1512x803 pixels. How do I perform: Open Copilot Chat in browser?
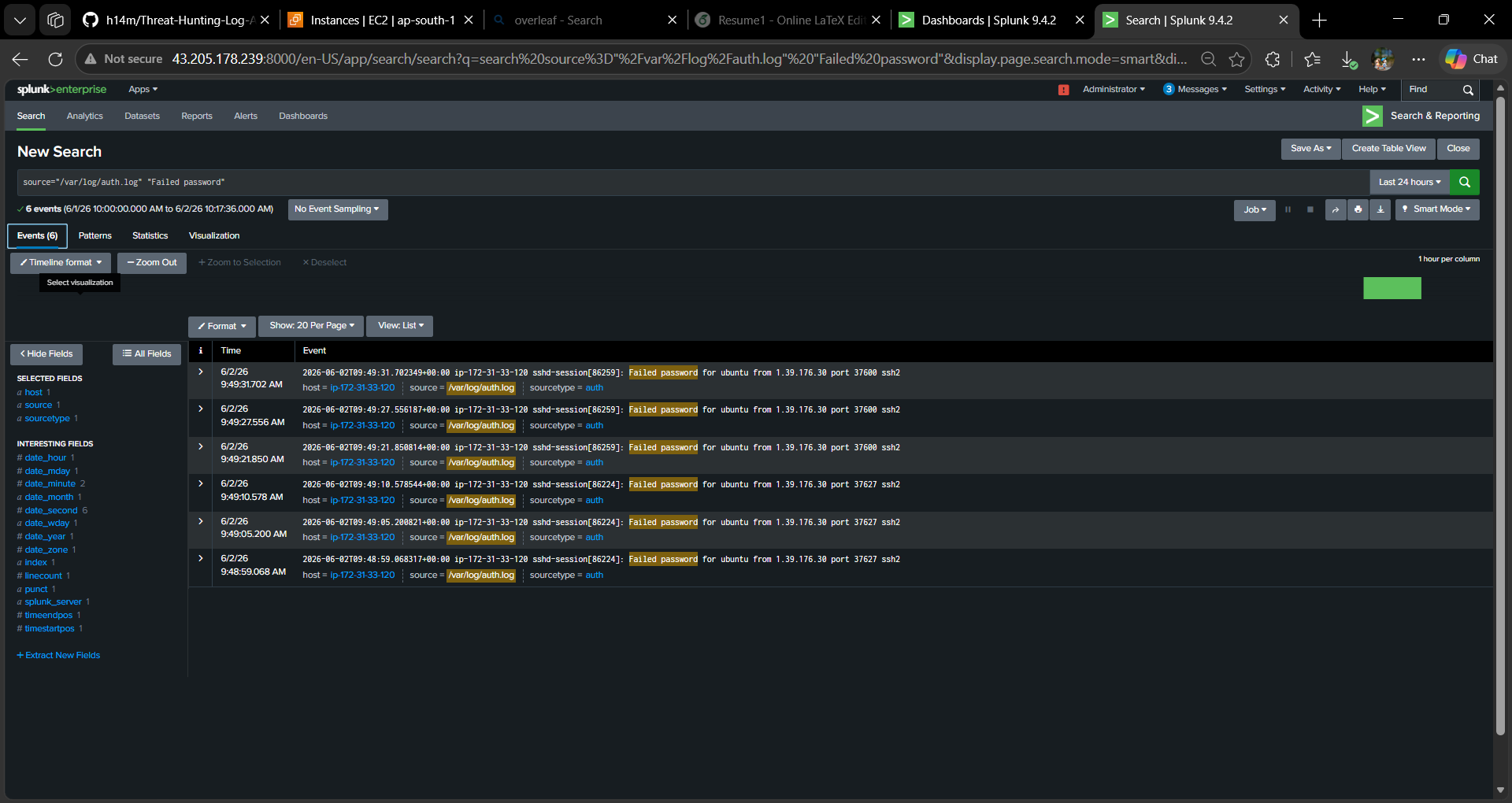1472,59
